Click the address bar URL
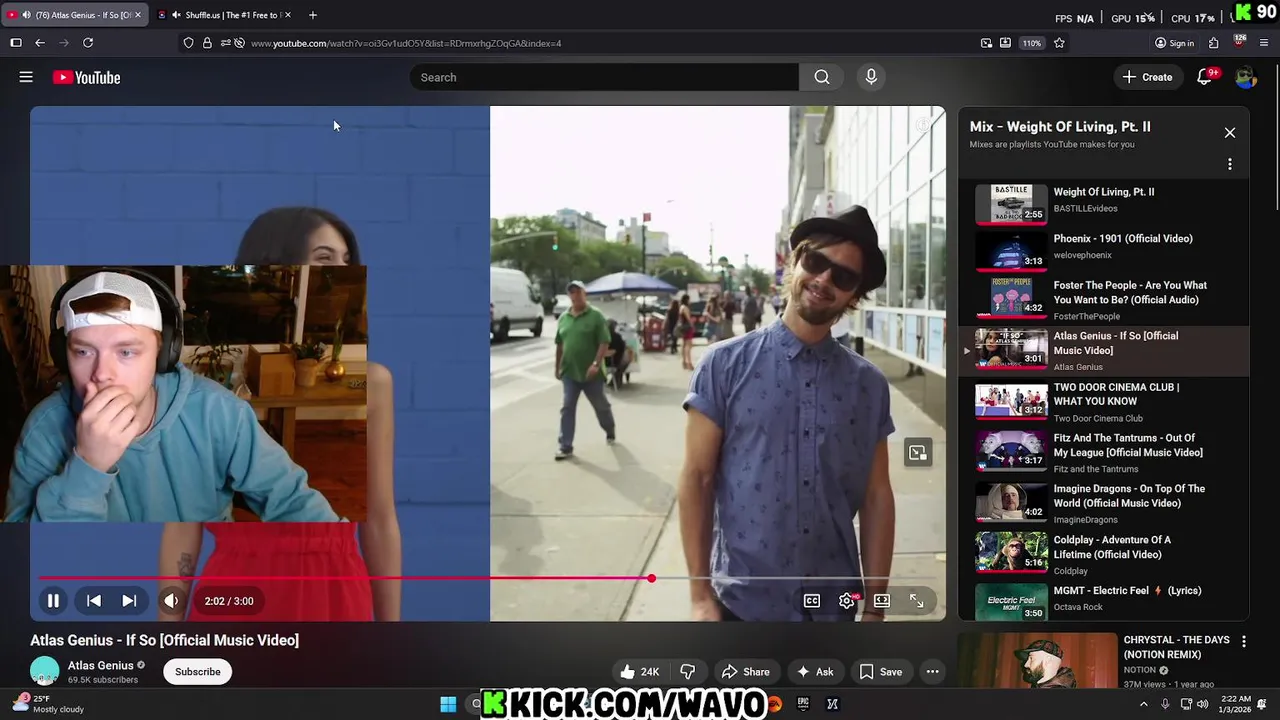Screen dimensions: 1280x720 click(406, 43)
